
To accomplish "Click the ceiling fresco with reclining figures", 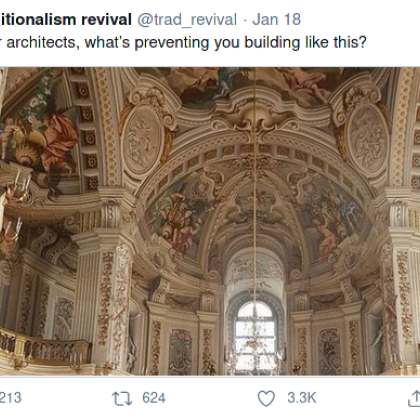I will [x=255, y=83].
